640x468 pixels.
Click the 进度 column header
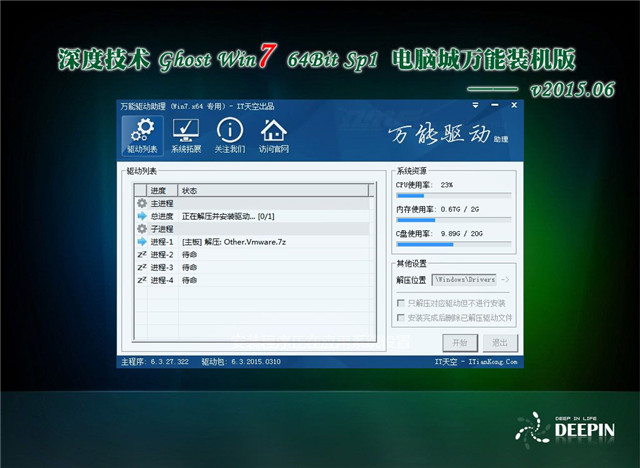click(162, 191)
